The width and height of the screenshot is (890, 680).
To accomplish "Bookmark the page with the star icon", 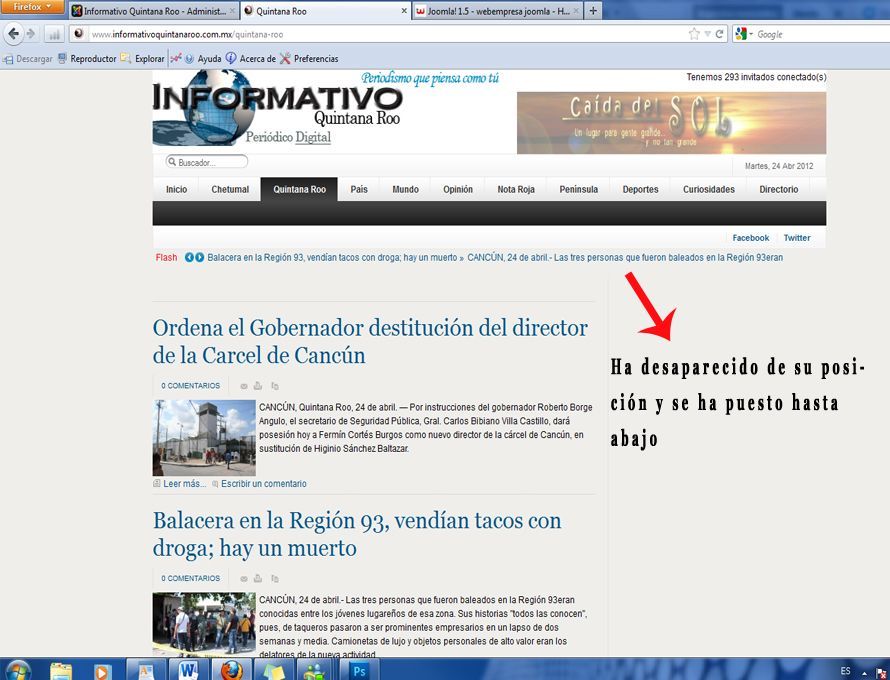I will pos(694,34).
